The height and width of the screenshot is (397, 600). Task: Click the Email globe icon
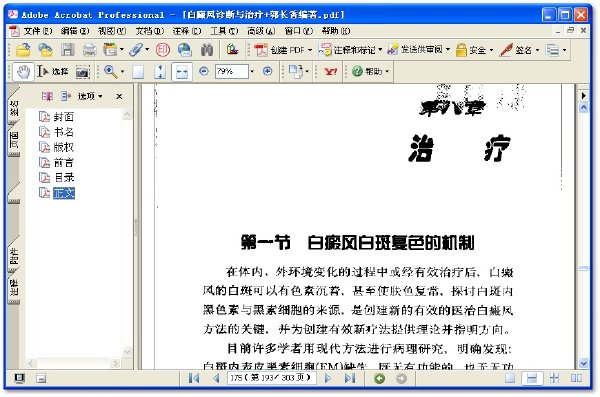(x=184, y=50)
